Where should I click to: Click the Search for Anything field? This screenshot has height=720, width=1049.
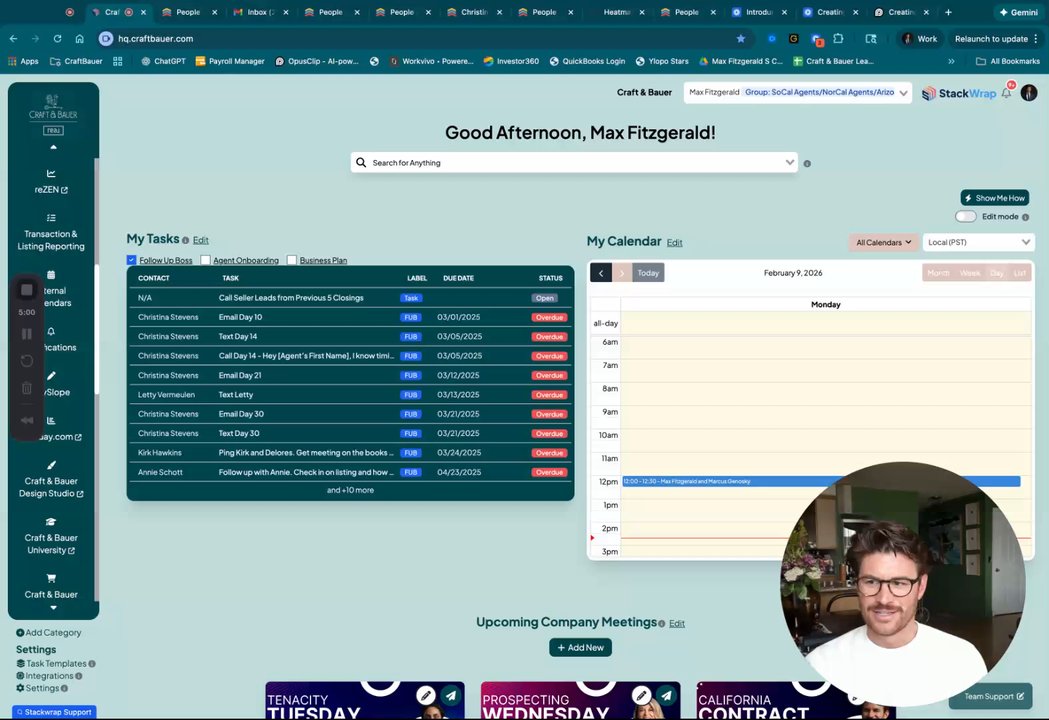click(x=574, y=163)
